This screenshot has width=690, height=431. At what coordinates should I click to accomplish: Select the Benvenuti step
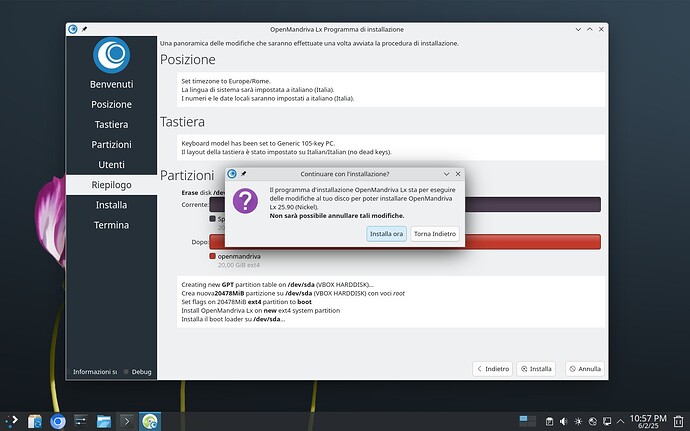[111, 84]
